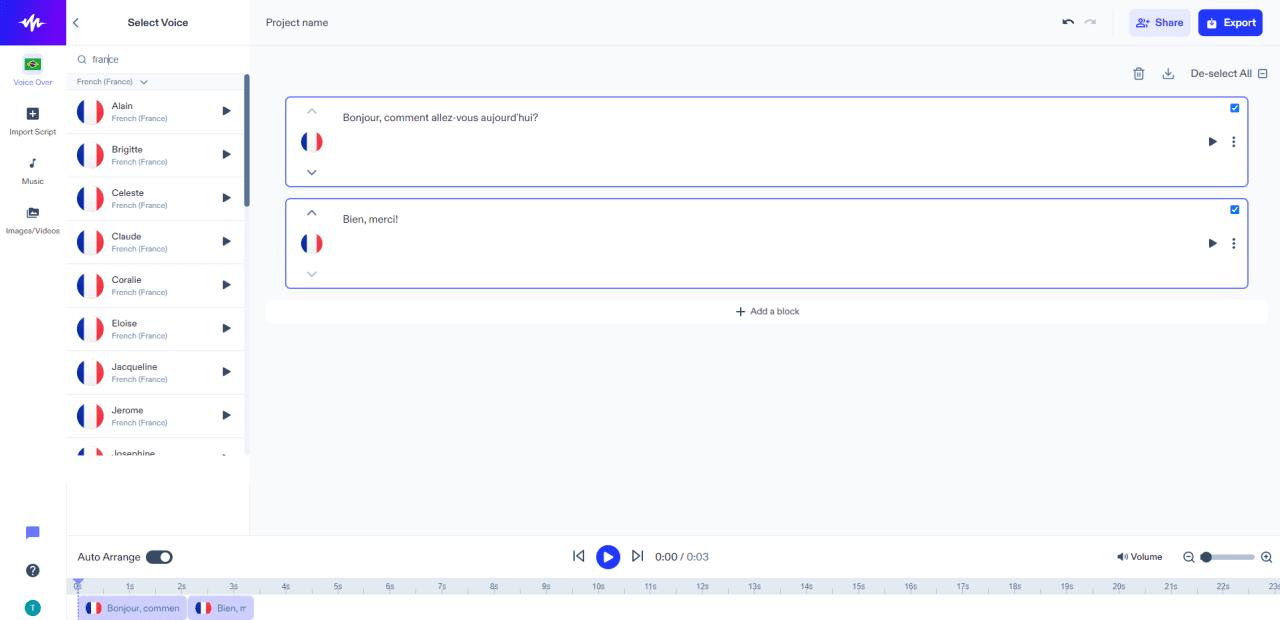1280x620 pixels.
Task: Play the 'Bien, merci!' block
Action: point(1212,243)
